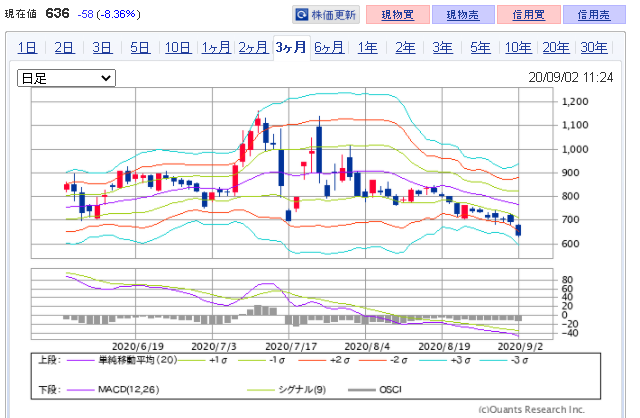
Task: Open the 日足 chart interval dropdown
Action: tap(66, 77)
